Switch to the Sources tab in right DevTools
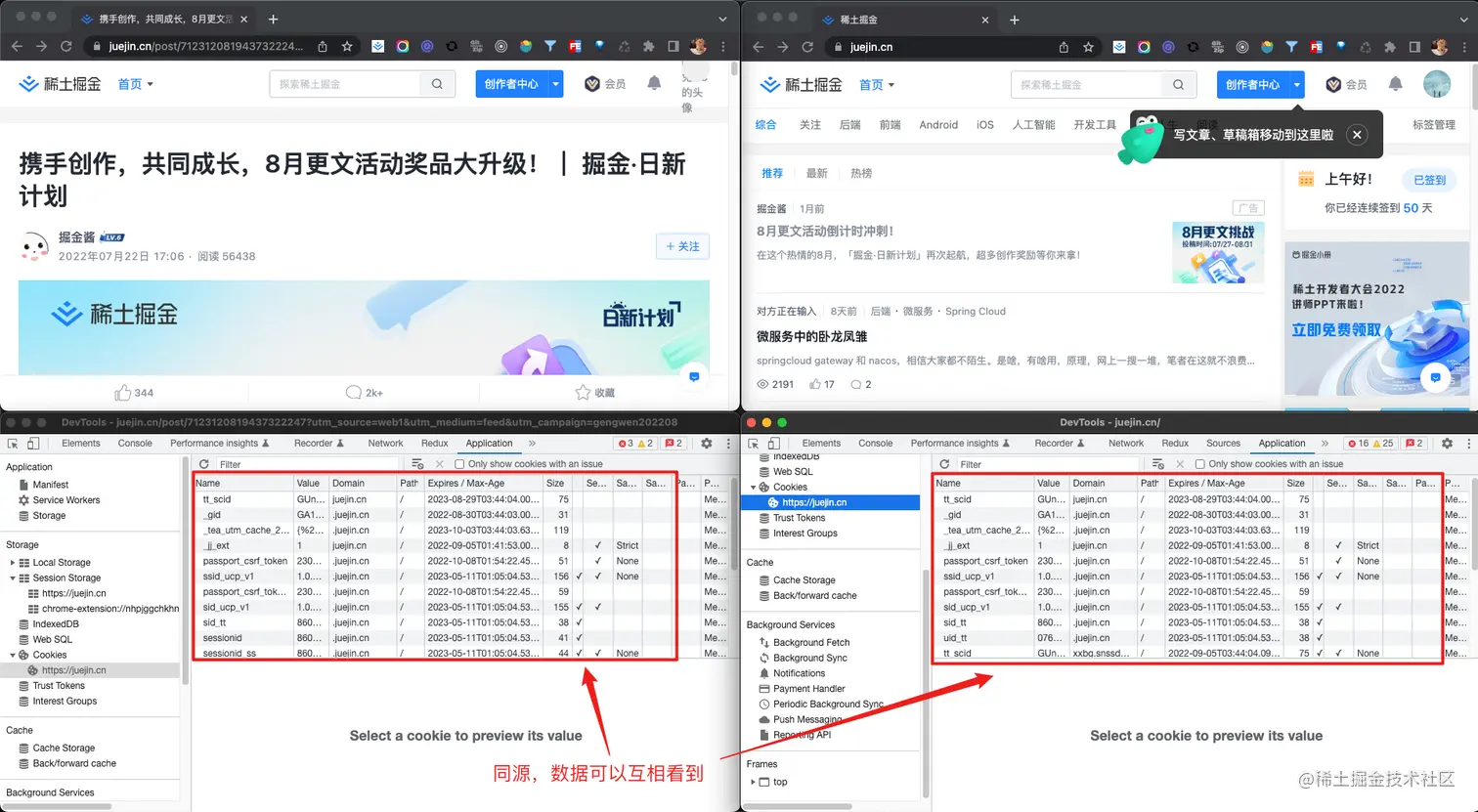1478x812 pixels. [x=1223, y=443]
